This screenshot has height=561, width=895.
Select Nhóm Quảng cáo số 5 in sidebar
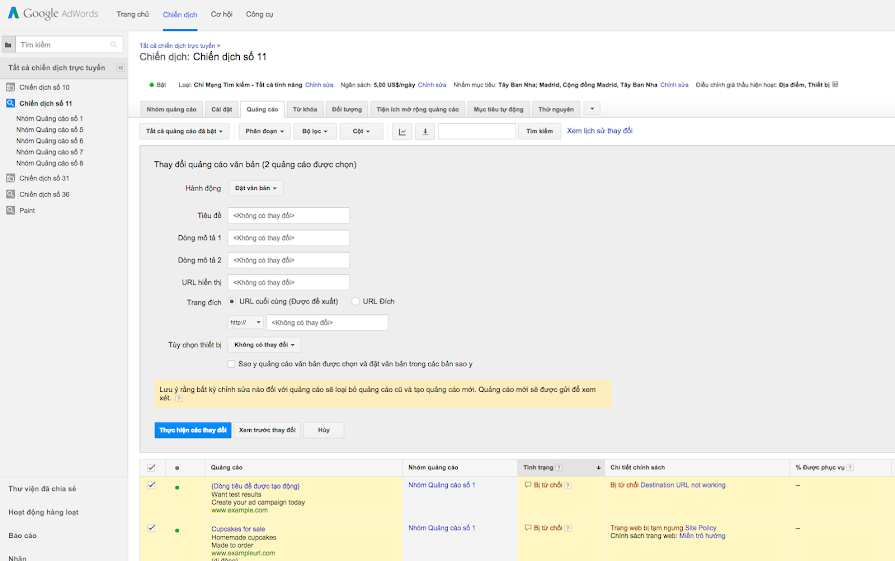(50, 130)
